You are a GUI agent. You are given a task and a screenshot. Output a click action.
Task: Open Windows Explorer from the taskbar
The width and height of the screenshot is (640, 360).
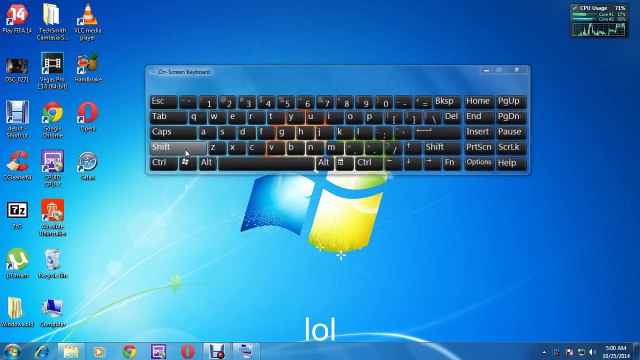click(71, 351)
